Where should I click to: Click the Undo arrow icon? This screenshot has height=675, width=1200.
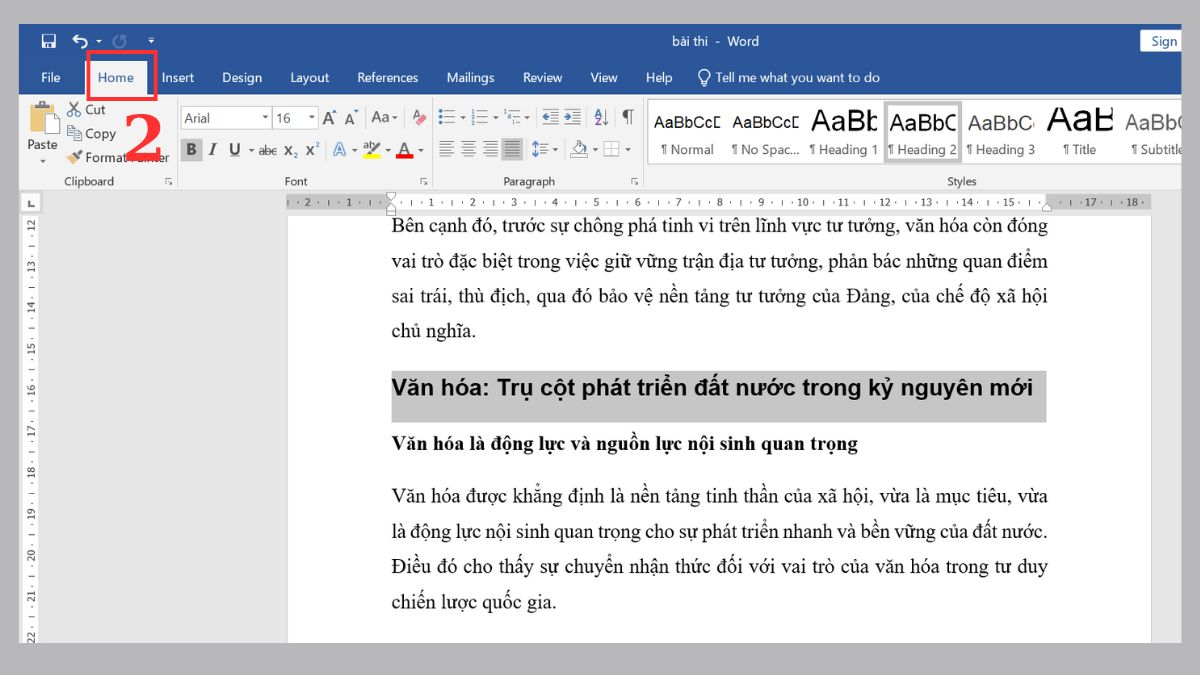coord(80,41)
